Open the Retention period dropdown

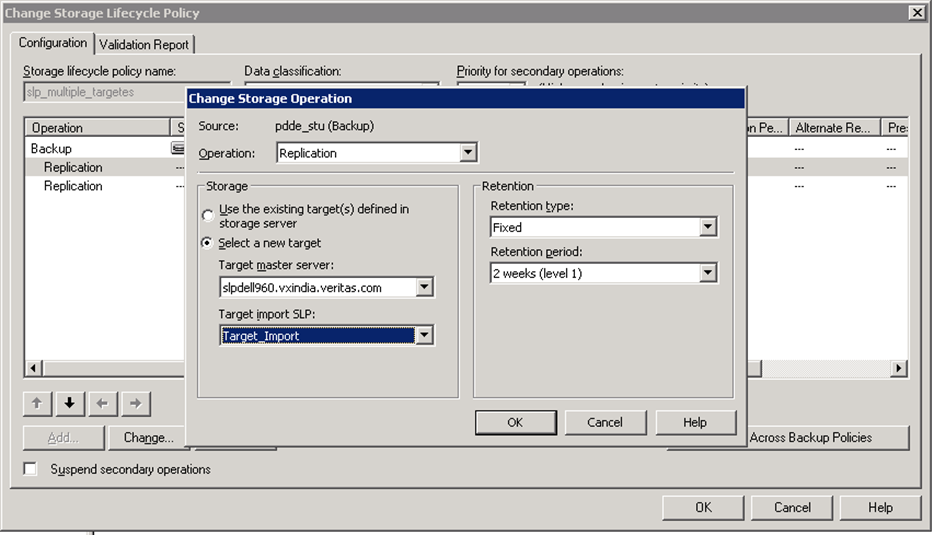(708, 273)
